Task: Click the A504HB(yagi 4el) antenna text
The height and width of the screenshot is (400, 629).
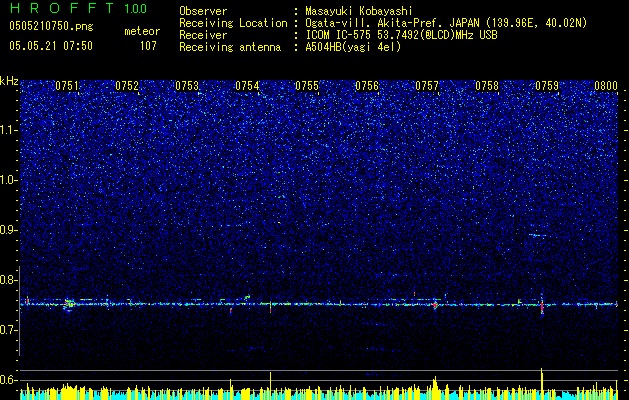Action: [x=353, y=47]
